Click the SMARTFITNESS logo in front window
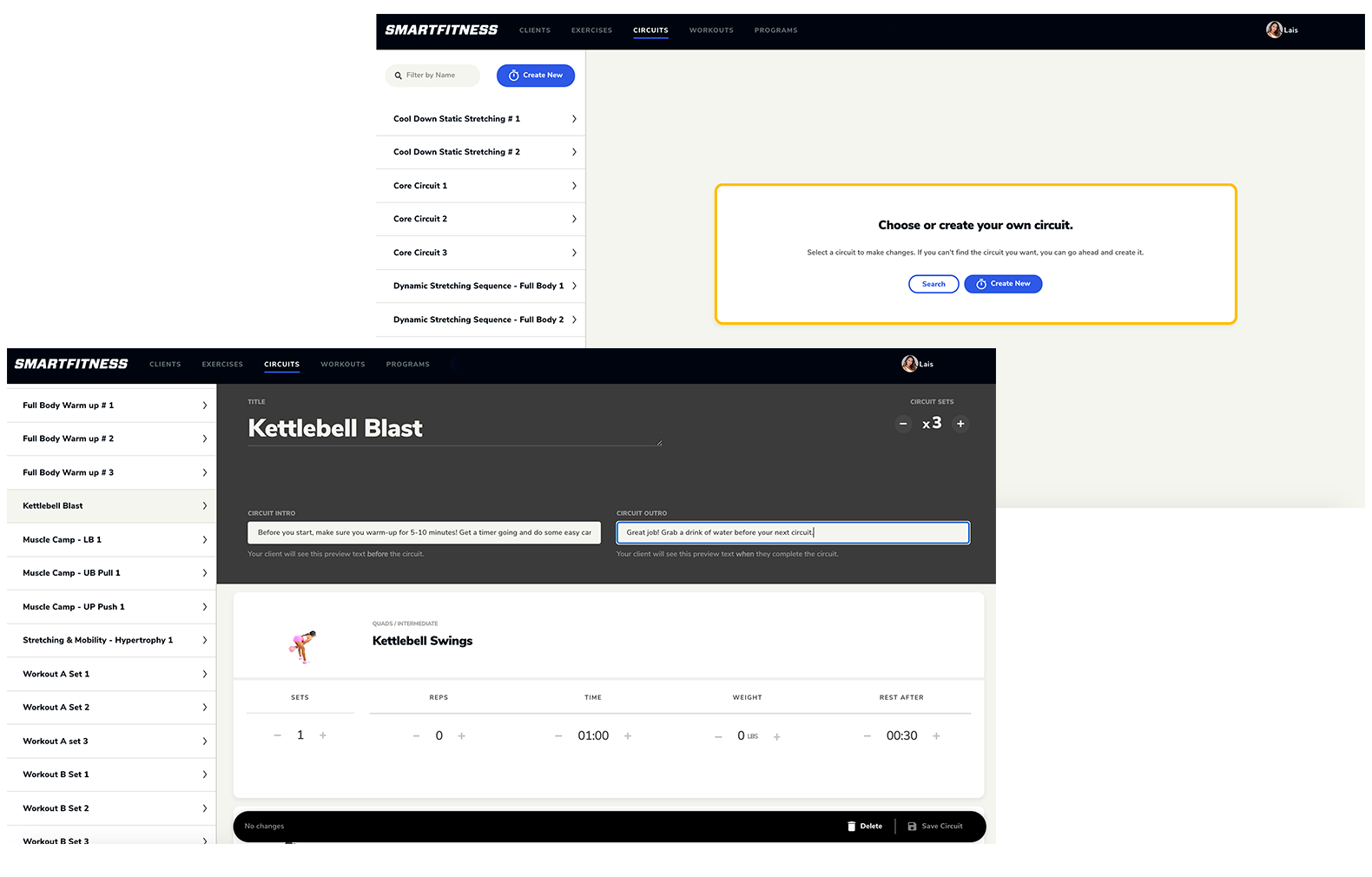 pyautogui.click(x=71, y=364)
